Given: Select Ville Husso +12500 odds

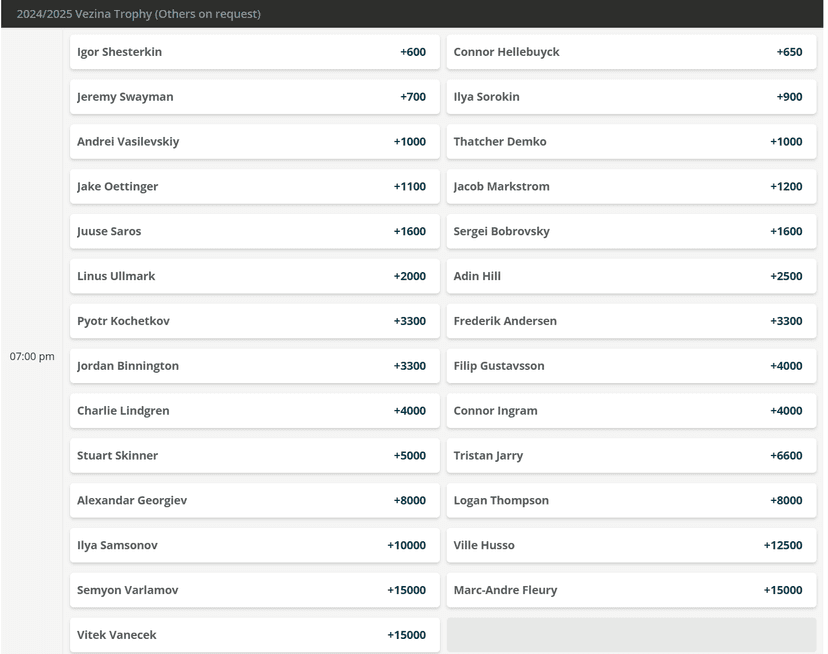Looking at the screenshot, I should point(631,546).
